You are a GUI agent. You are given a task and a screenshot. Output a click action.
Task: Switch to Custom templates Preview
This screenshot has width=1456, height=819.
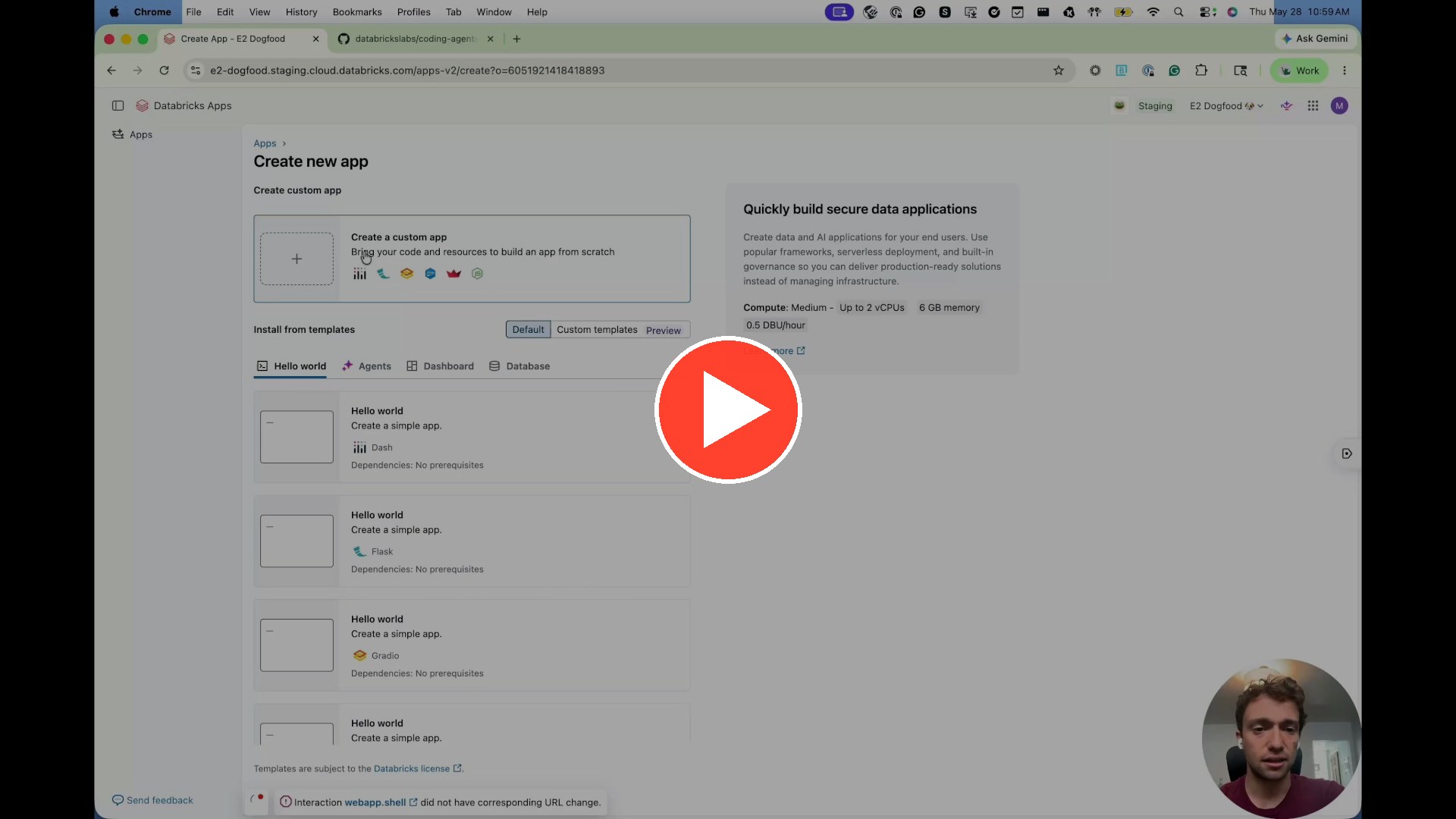pos(620,329)
